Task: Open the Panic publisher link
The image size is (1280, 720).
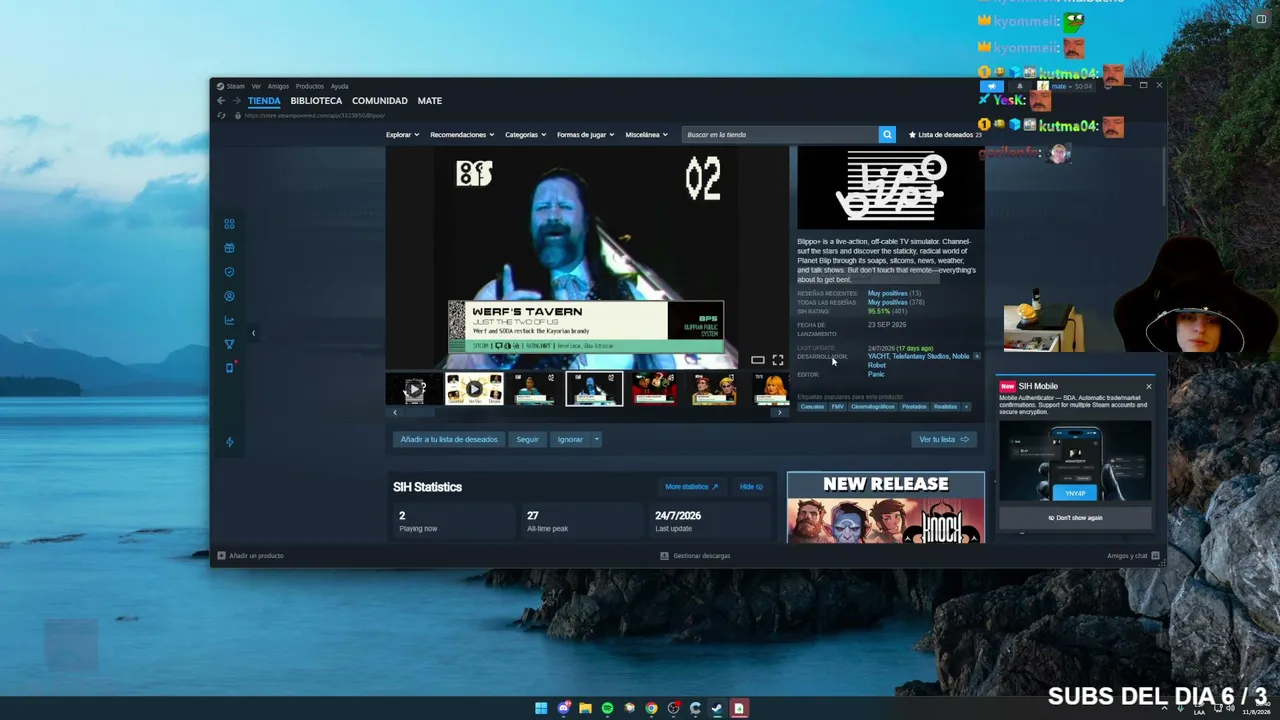Action: pos(876,374)
